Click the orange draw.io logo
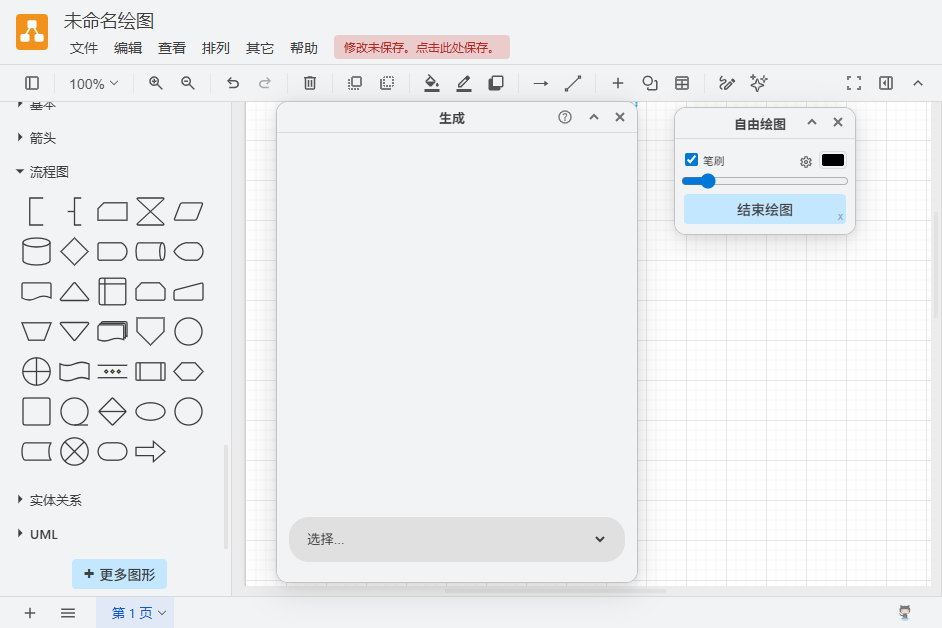This screenshot has width=942, height=628. point(32,32)
